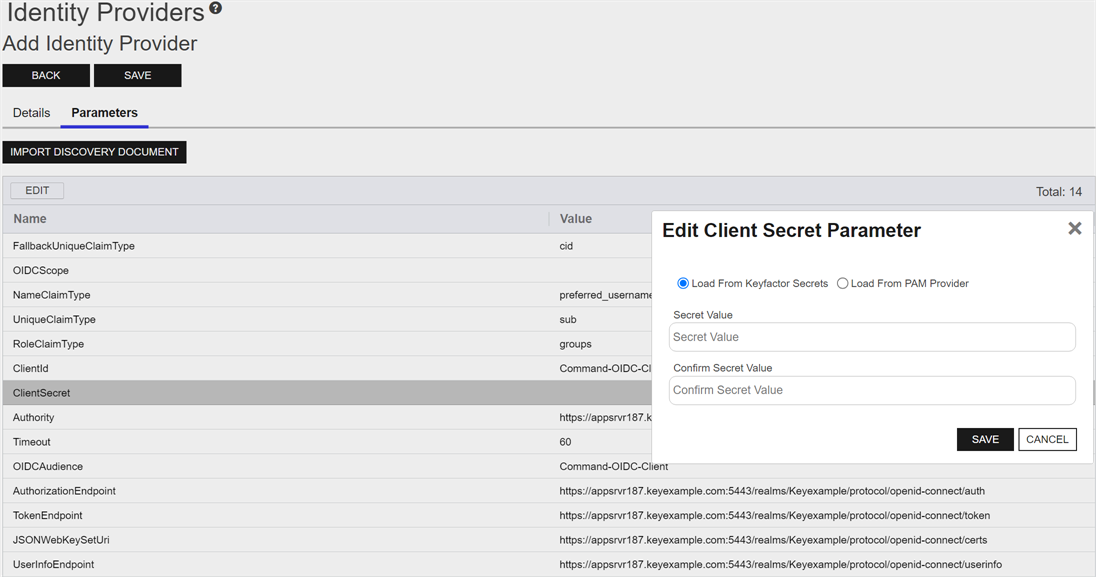Focus the Secret Value input field

pyautogui.click(x=872, y=337)
